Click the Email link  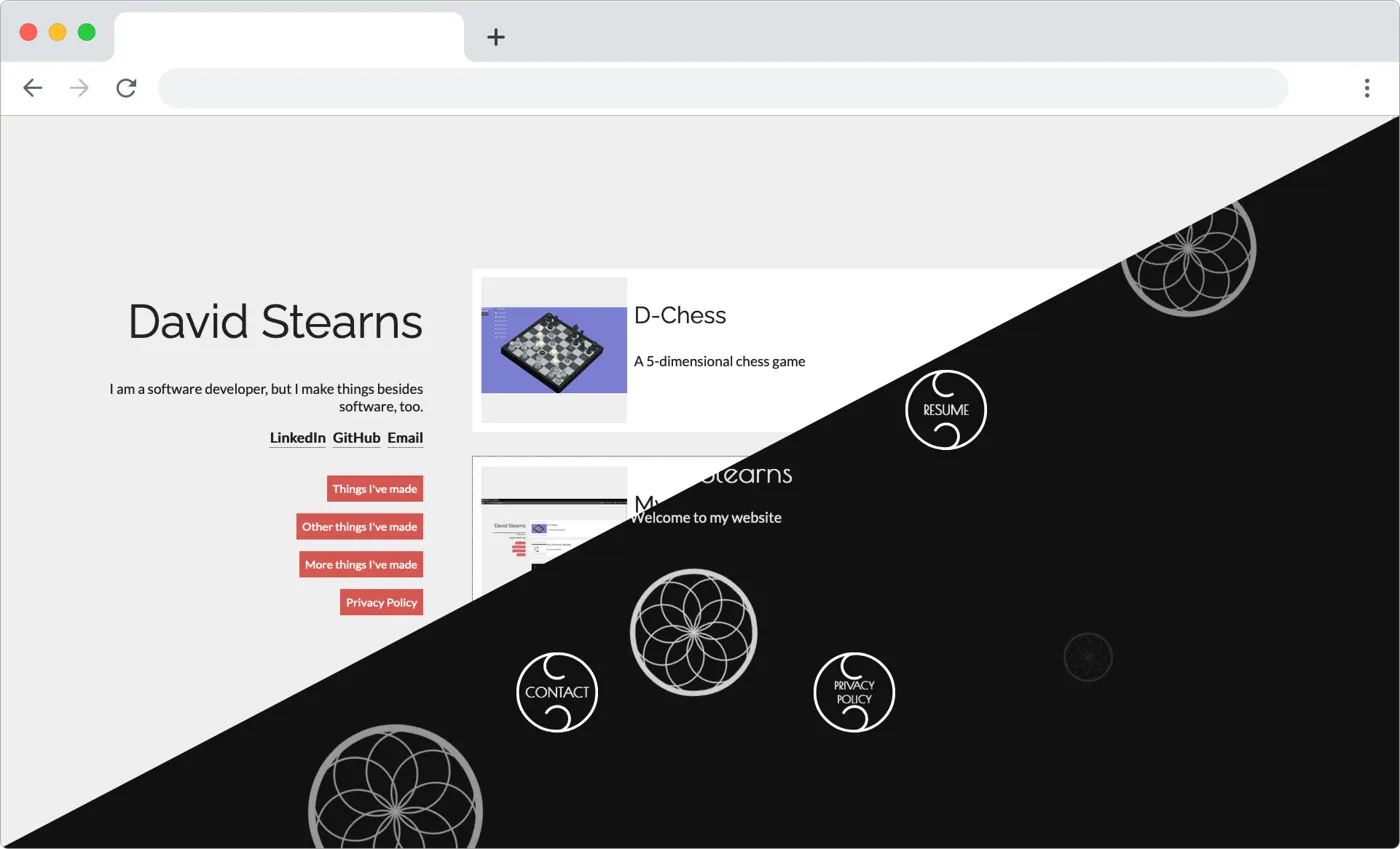tap(405, 438)
